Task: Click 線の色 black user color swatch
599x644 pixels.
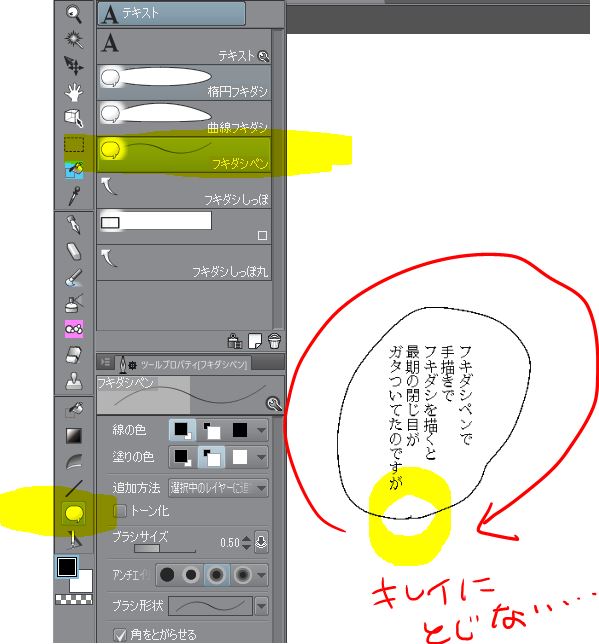Action: (x=240, y=430)
